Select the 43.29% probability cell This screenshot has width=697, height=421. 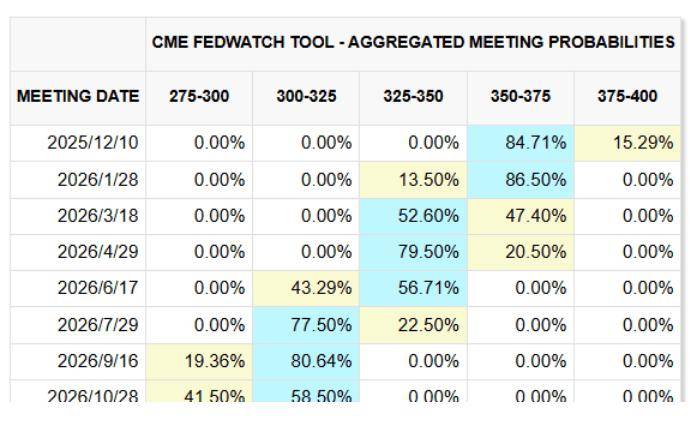[x=320, y=289]
